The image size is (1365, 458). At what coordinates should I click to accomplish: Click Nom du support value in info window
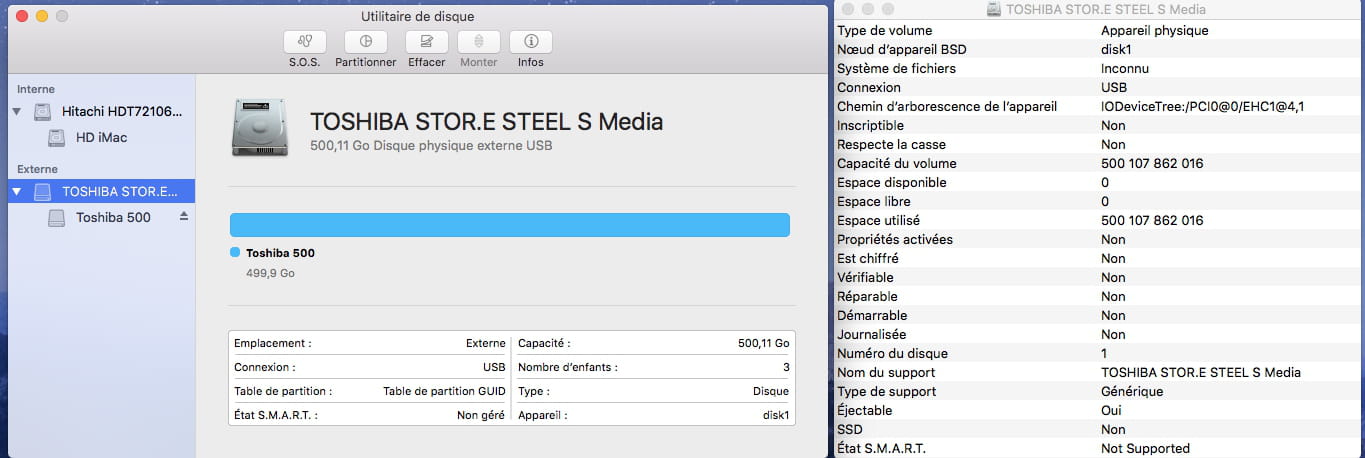1201,372
